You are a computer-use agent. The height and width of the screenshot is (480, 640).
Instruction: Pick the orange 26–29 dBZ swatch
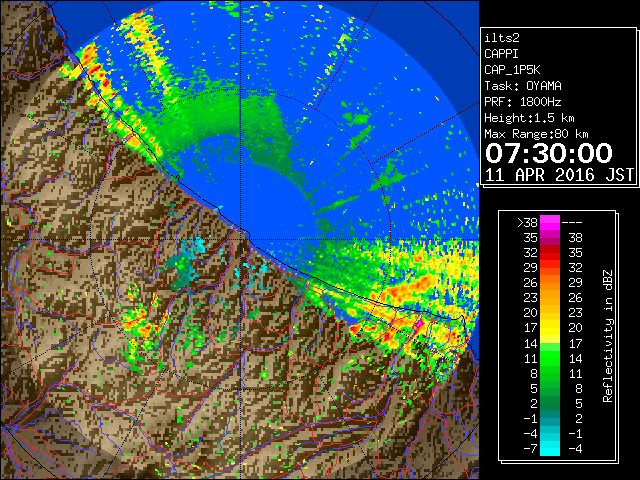click(550, 283)
